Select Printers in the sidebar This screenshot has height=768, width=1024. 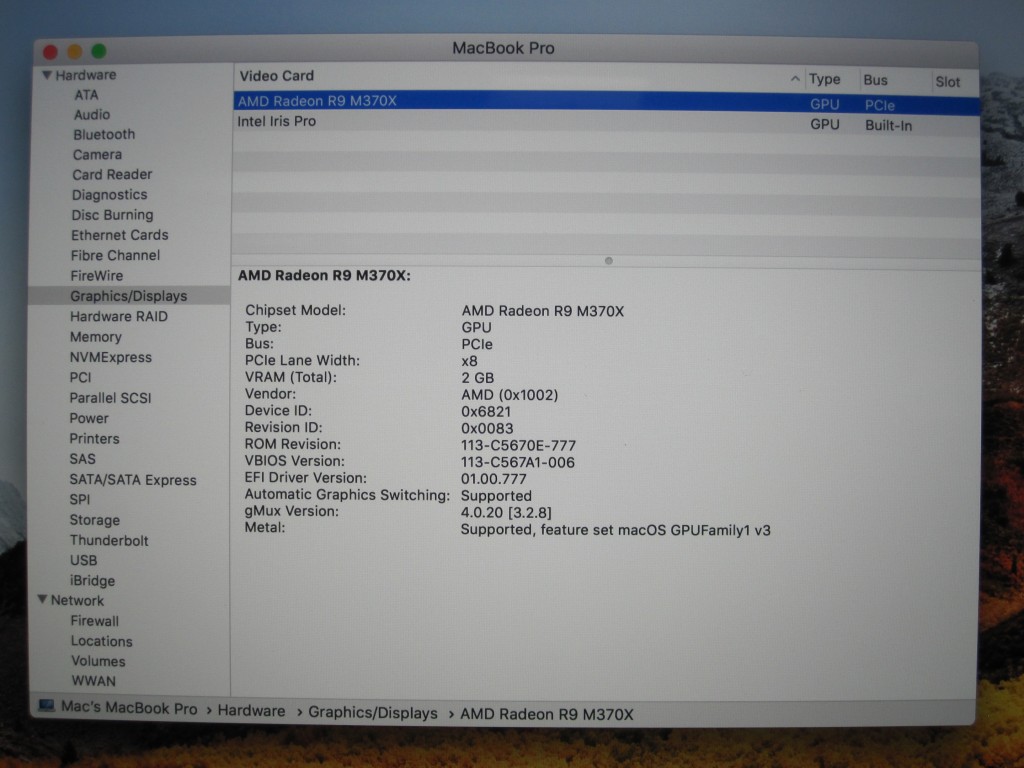94,438
